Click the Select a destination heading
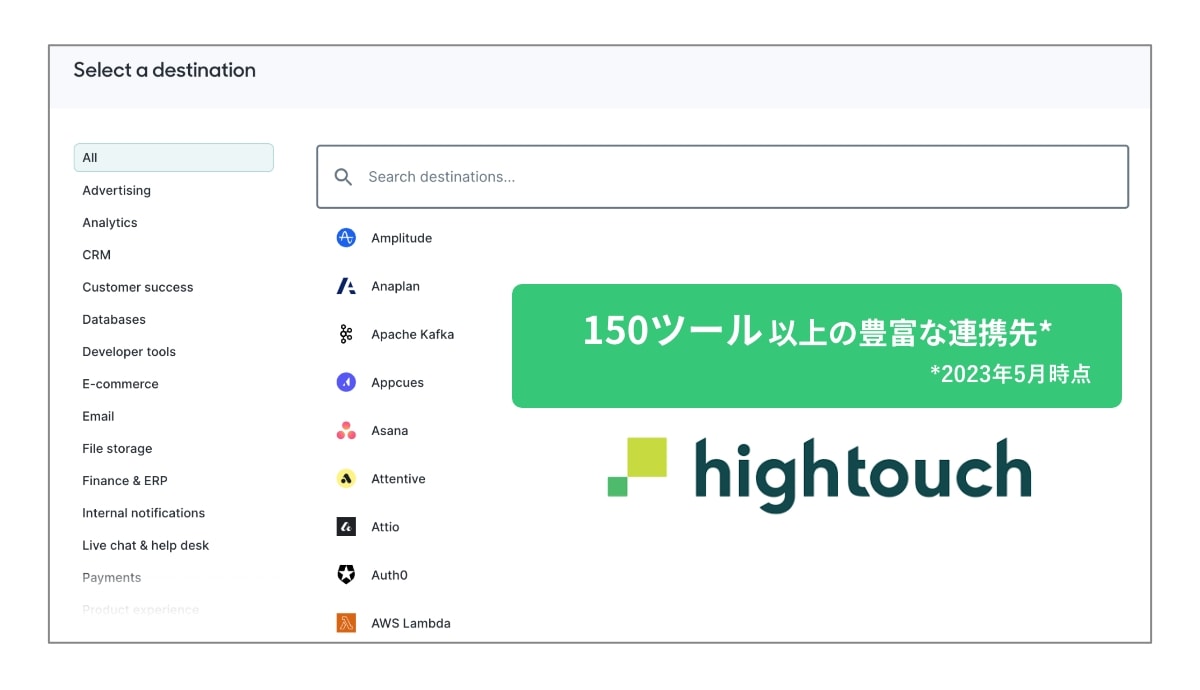Viewport: 1200px width, 690px height. [165, 70]
